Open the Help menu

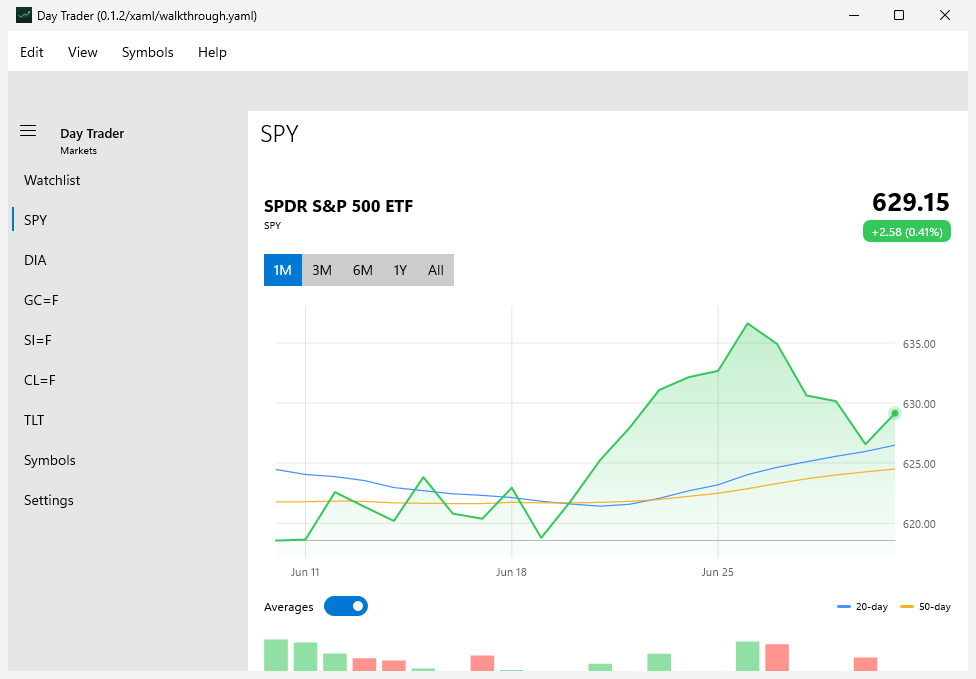(212, 52)
